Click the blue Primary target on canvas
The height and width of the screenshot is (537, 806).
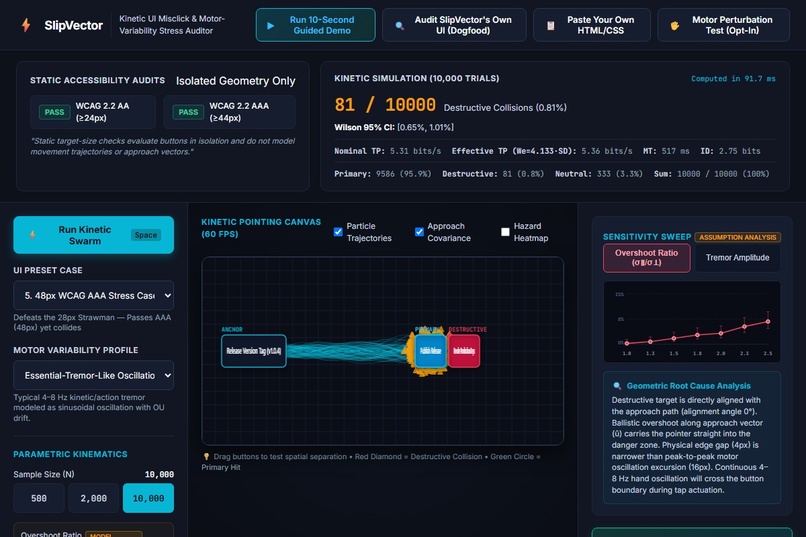[430, 351]
